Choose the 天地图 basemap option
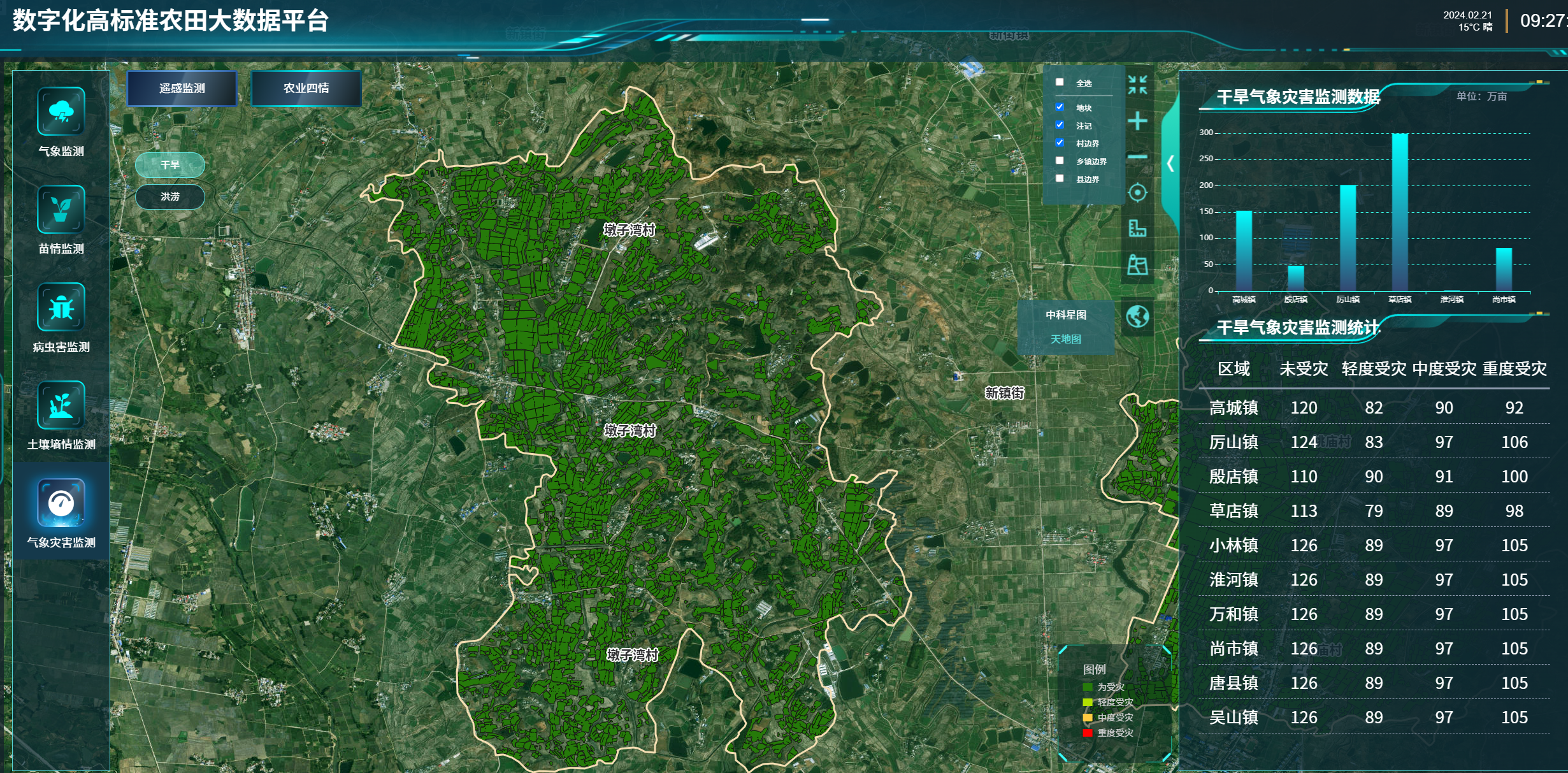Viewport: 1568px width, 773px height. [x=1065, y=339]
